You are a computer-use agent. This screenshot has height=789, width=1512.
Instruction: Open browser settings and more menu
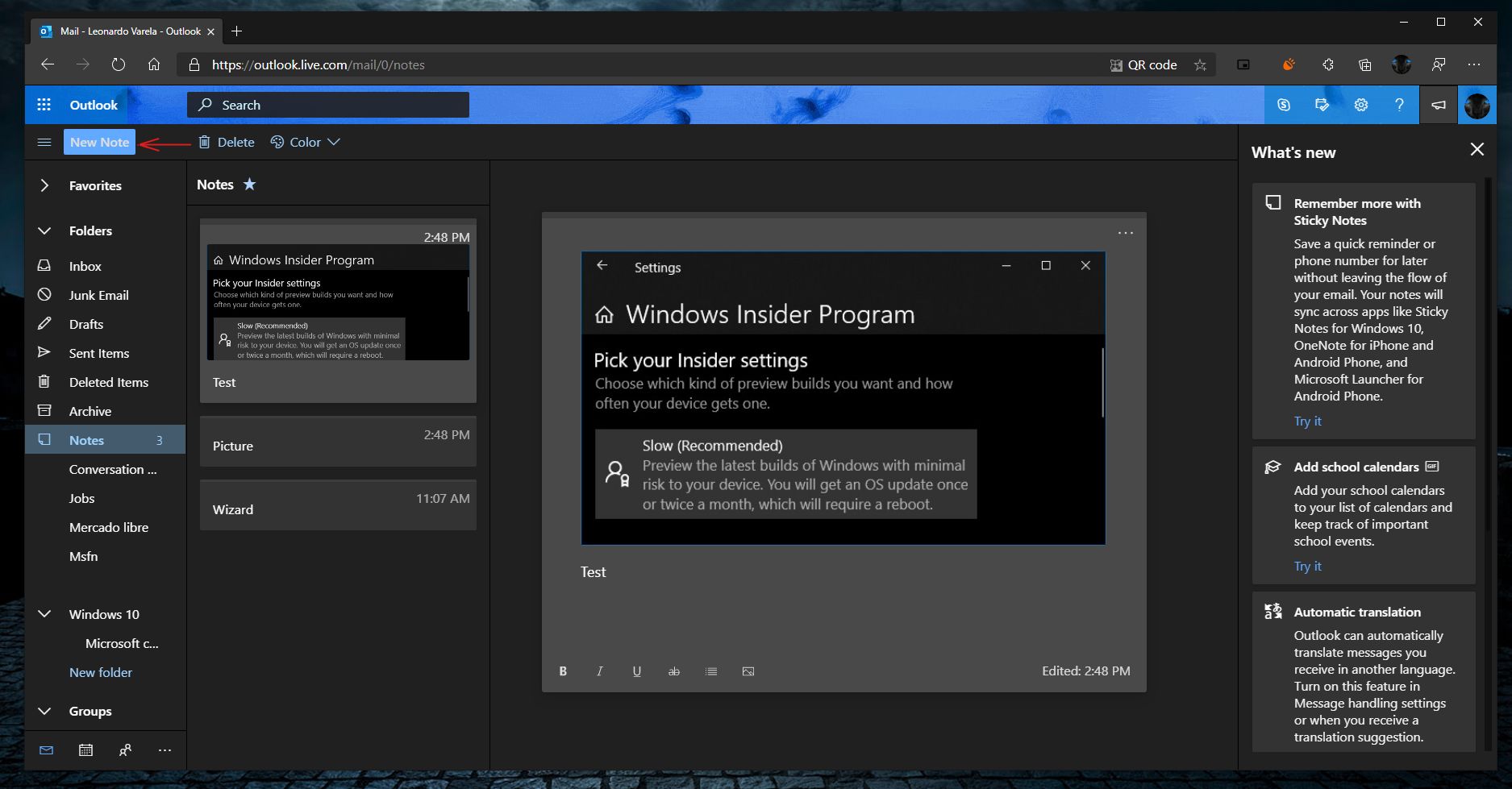(1475, 64)
